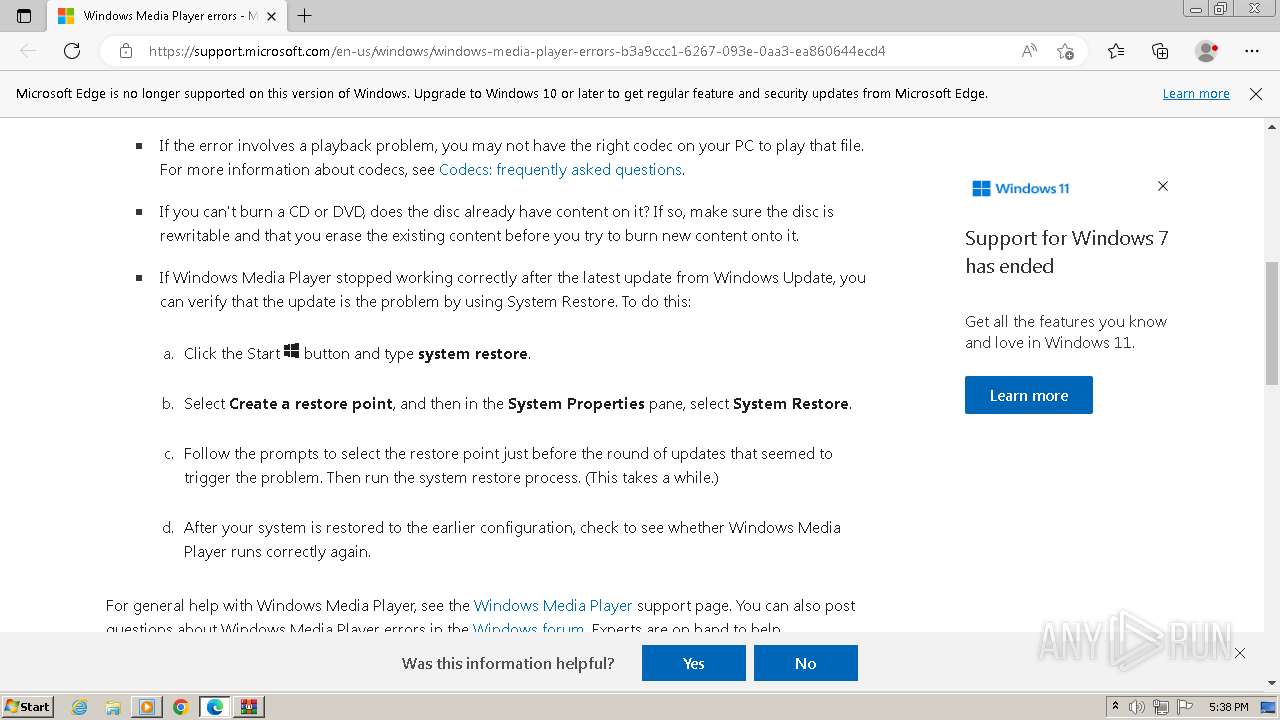The height and width of the screenshot is (720, 1280).
Task: Dismiss the Edge unsupported notification bar
Action: coord(1256,94)
